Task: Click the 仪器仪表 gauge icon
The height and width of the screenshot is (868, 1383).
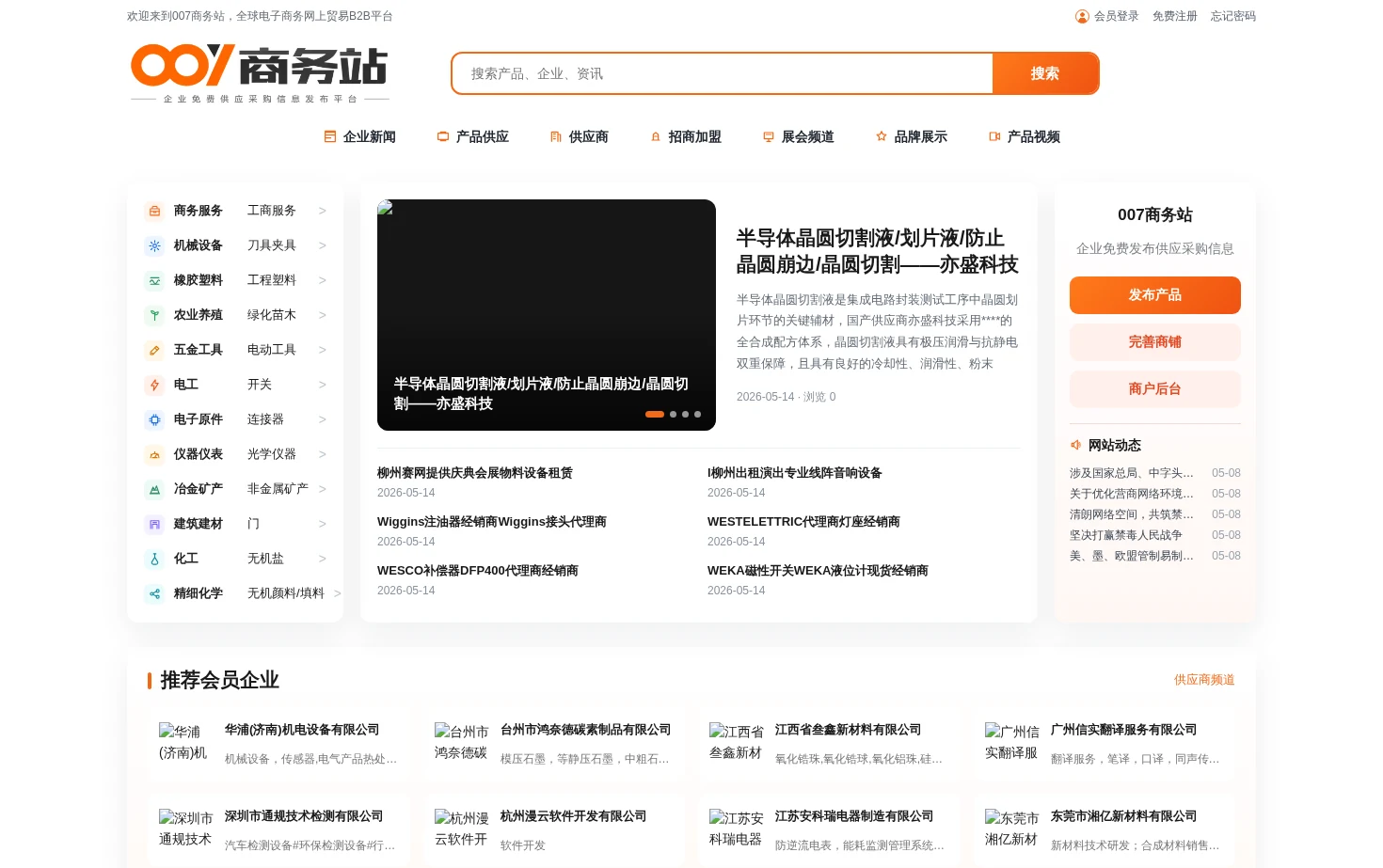Action: pyautogui.click(x=154, y=454)
